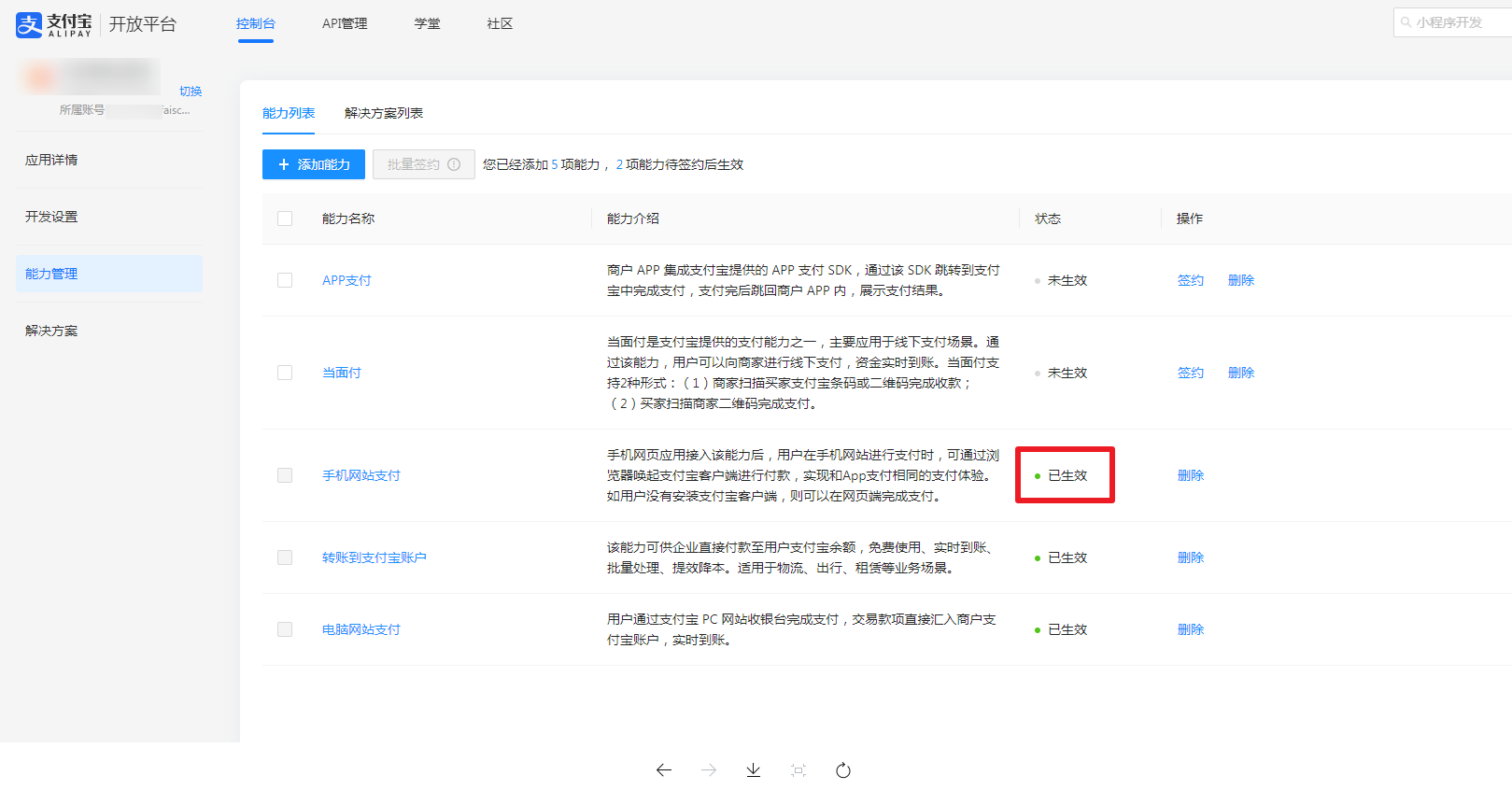Click 删除 for 手机网站支付
This screenshot has height=790, width=1512.
(1191, 475)
